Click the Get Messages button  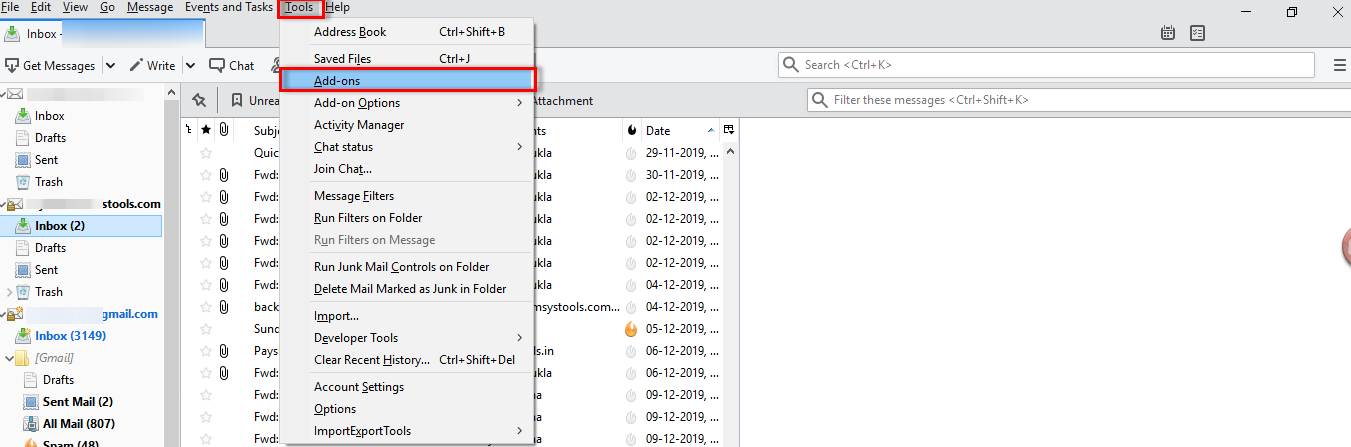pos(50,66)
